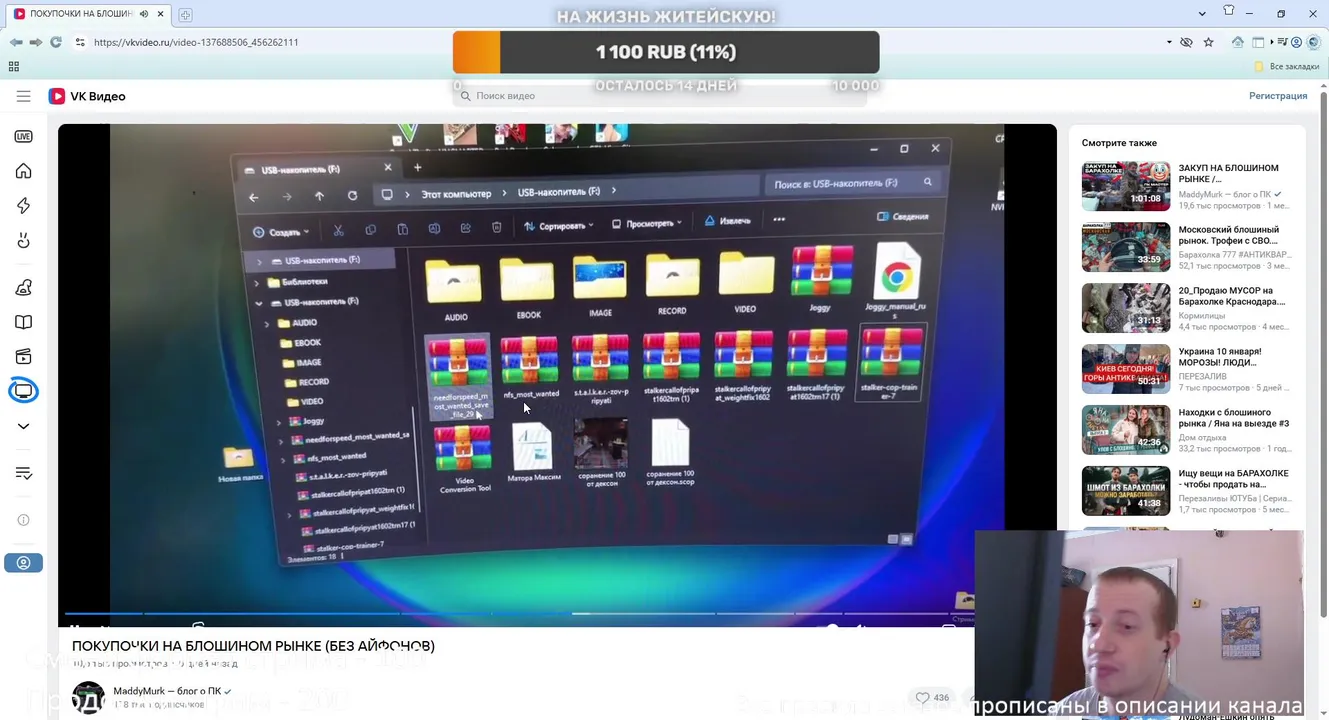Open thumbnail with 33:59 duration
Image resolution: width=1329 pixels, height=720 pixels.
1126,247
